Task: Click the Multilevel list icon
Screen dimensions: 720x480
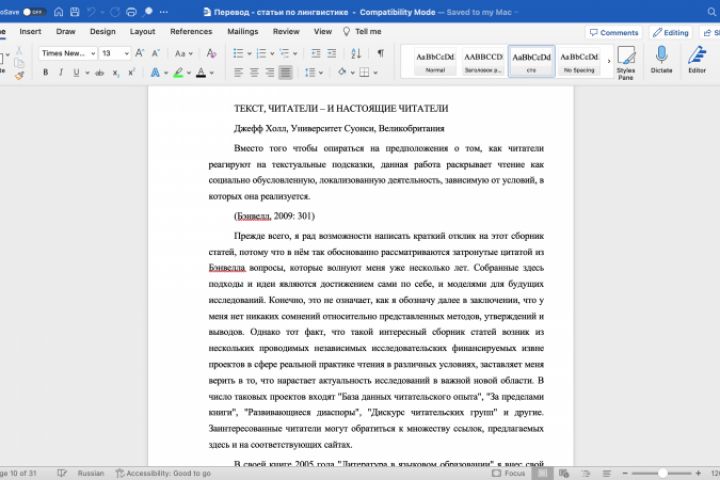Action: tap(284, 53)
